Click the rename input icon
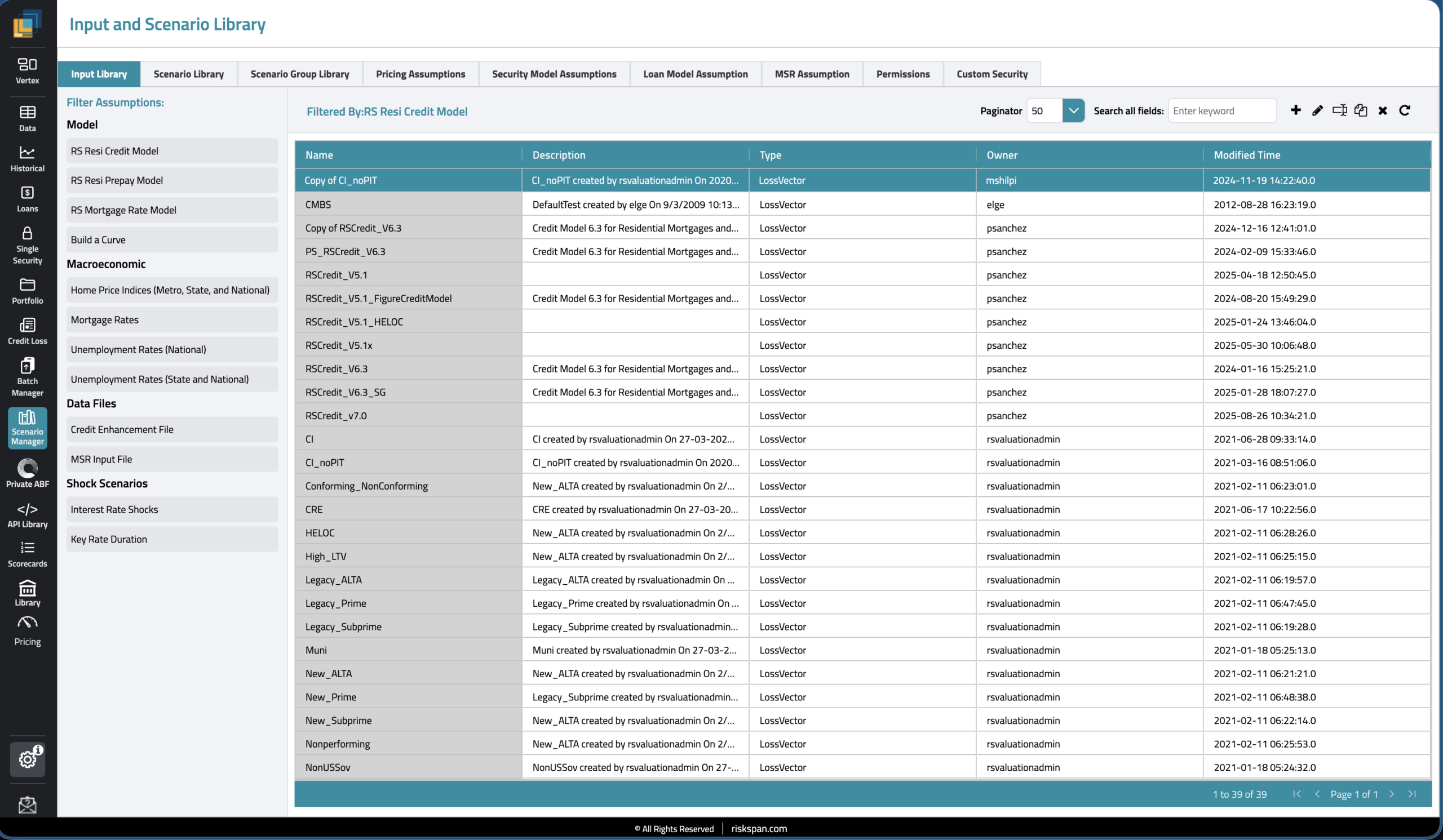The width and height of the screenshot is (1443, 840). click(1339, 110)
